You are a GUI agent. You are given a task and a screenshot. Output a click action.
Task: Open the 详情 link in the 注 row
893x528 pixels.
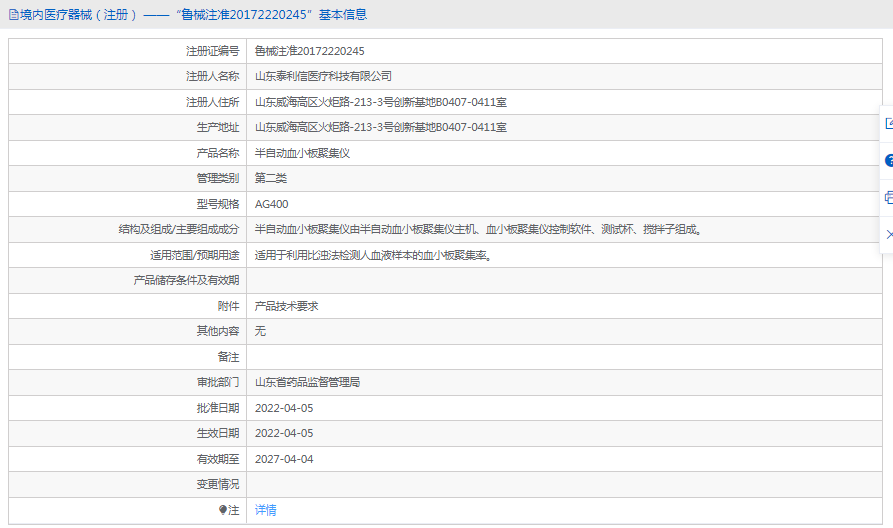[265, 510]
